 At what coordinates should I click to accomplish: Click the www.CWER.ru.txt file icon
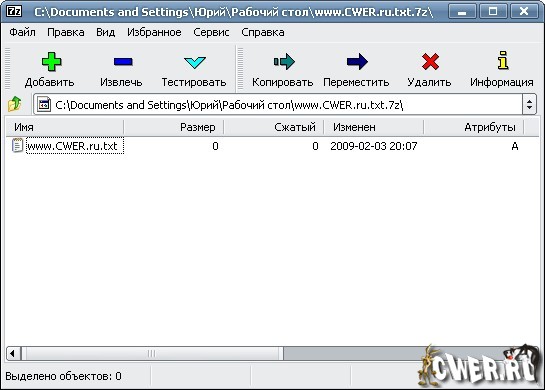[17, 146]
